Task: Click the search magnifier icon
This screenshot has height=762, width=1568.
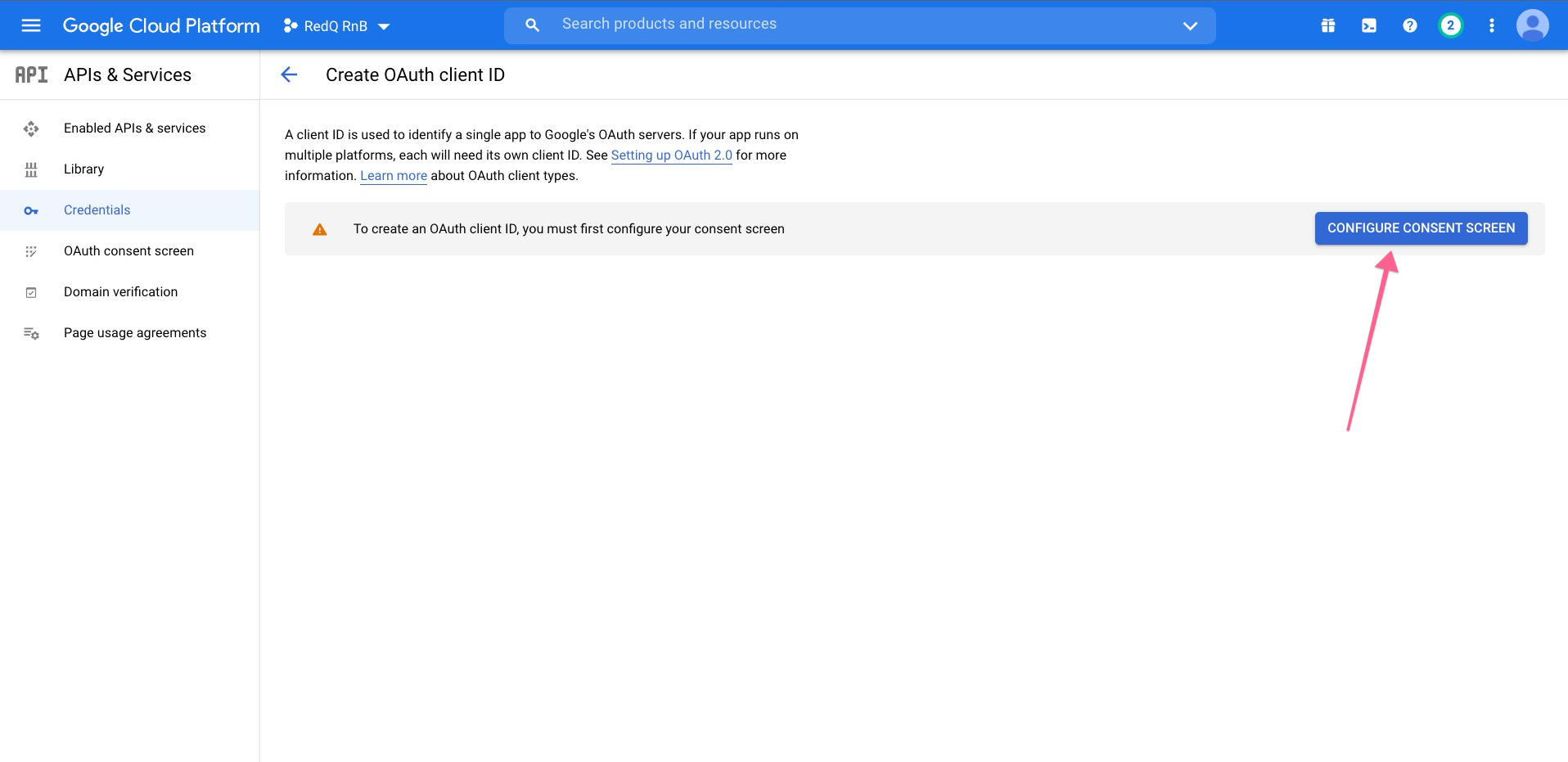Action: 532,25
